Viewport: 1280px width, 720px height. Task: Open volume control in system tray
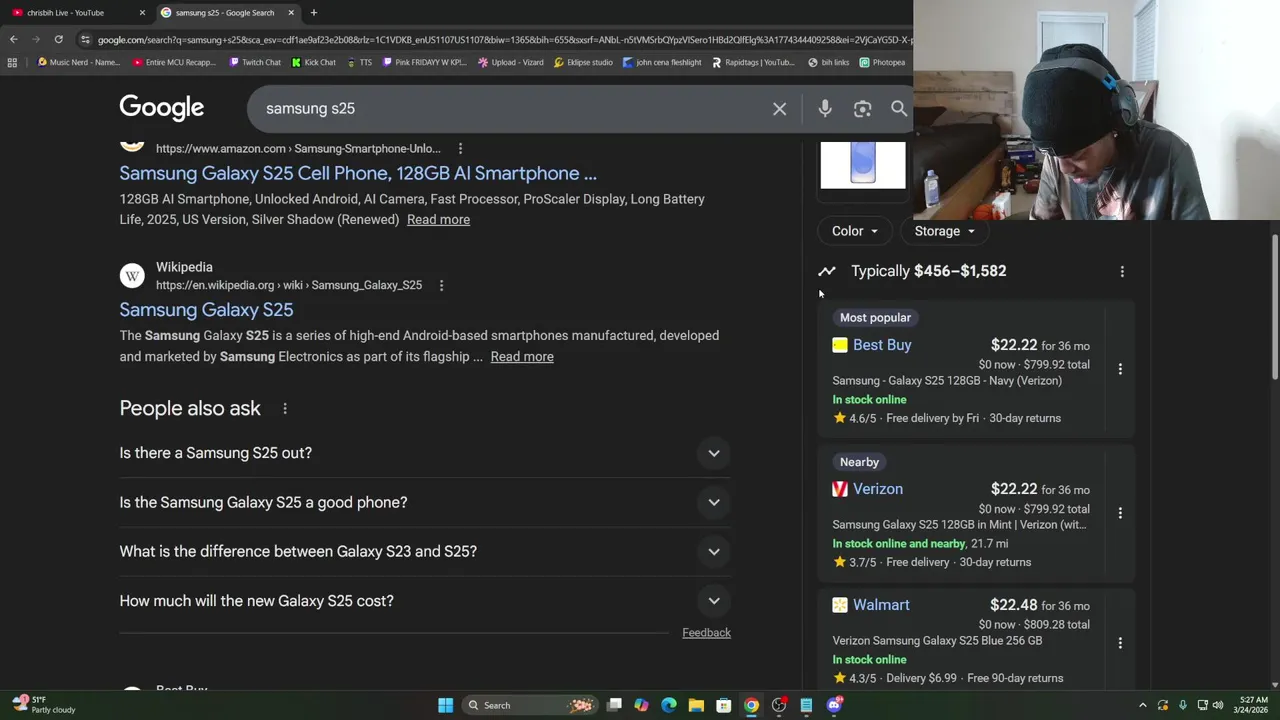pos(1218,705)
